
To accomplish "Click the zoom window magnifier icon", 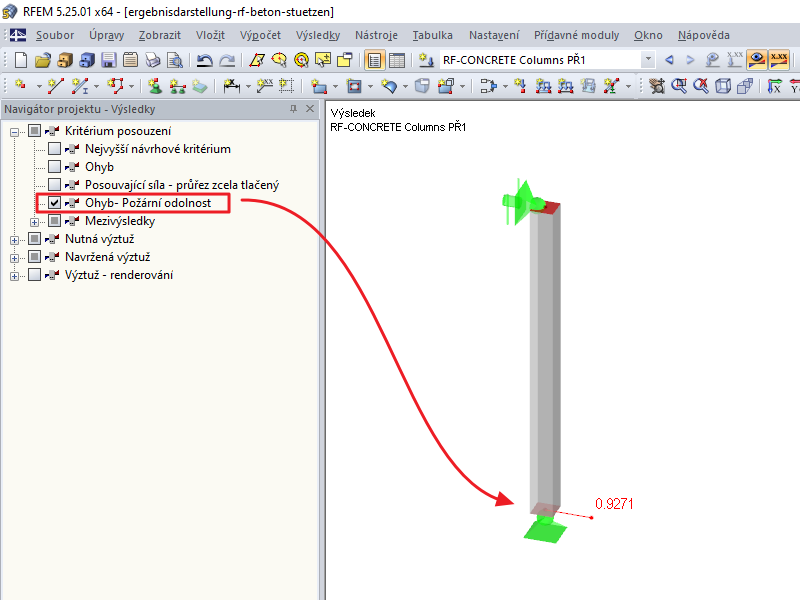I will (x=679, y=86).
